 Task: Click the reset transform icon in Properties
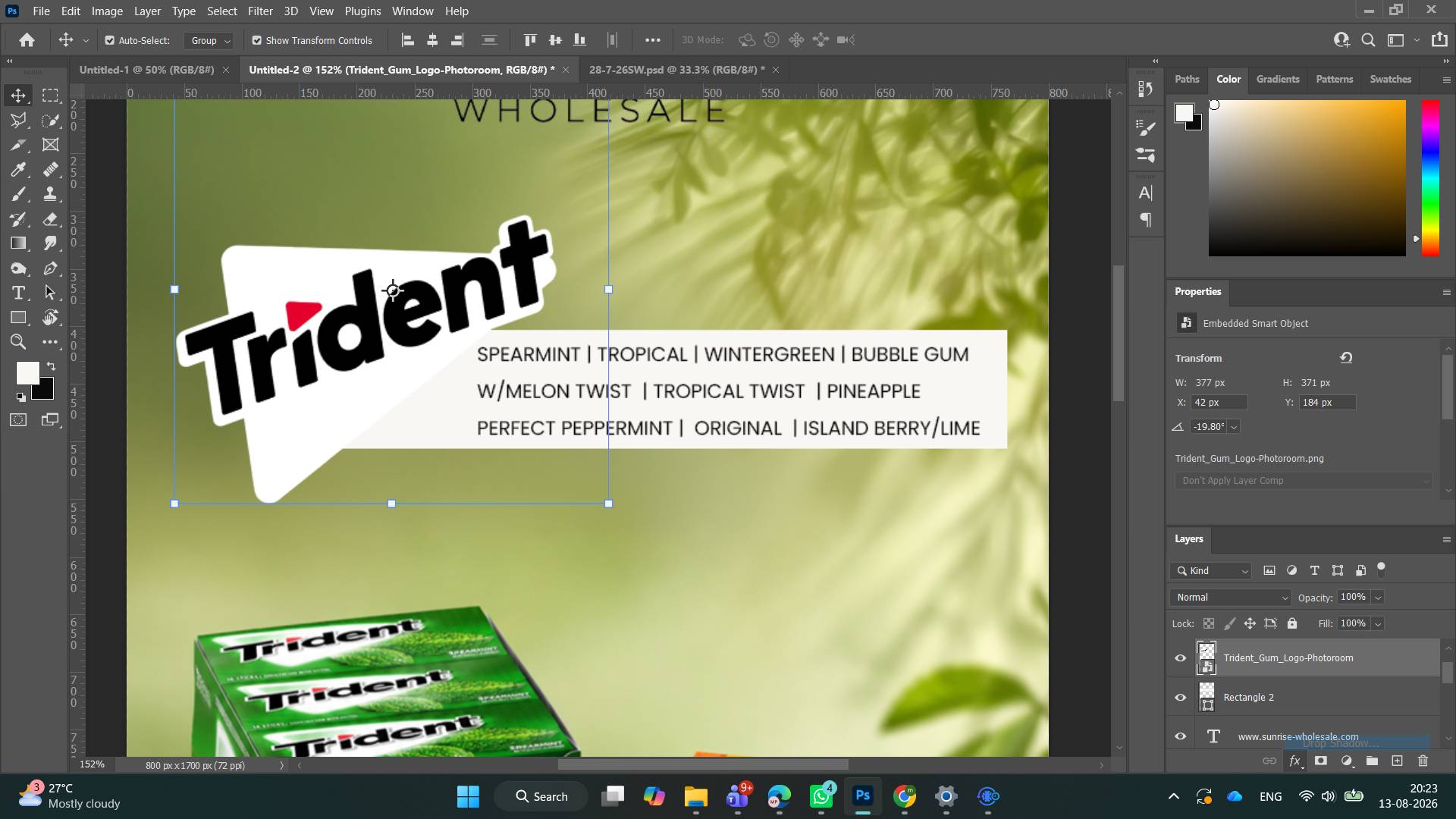pos(1346,358)
